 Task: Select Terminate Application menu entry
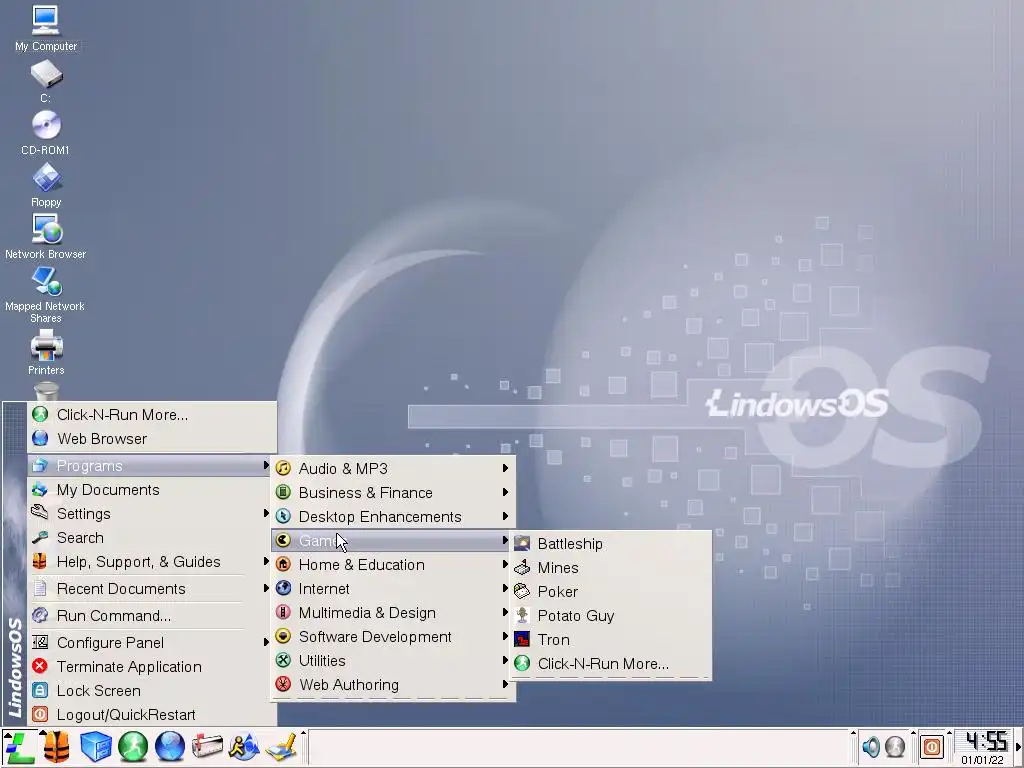pos(152,667)
